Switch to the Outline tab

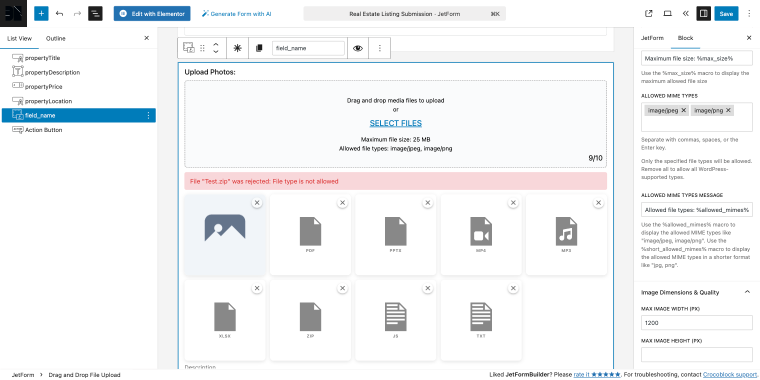[x=56, y=38]
